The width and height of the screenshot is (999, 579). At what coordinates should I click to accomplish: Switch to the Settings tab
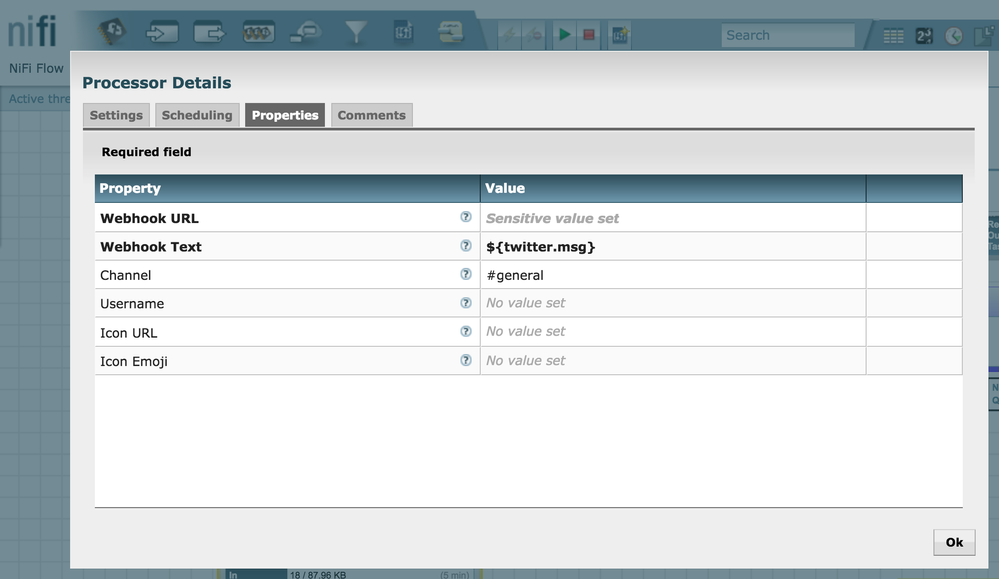click(x=116, y=115)
